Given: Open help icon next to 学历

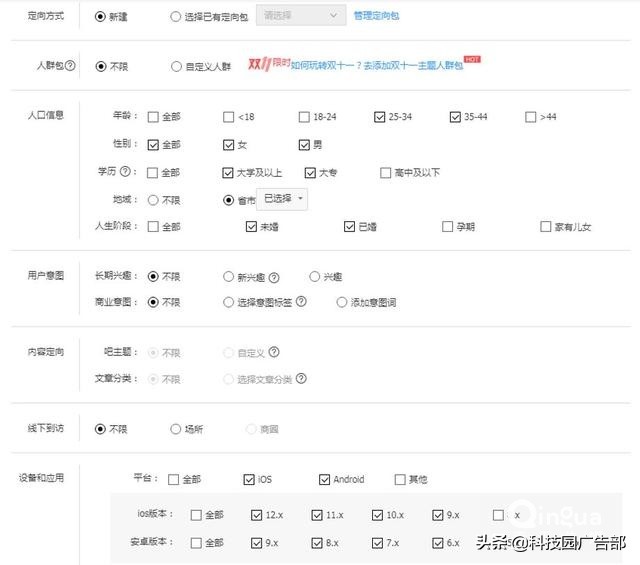Looking at the screenshot, I should 125,171.
